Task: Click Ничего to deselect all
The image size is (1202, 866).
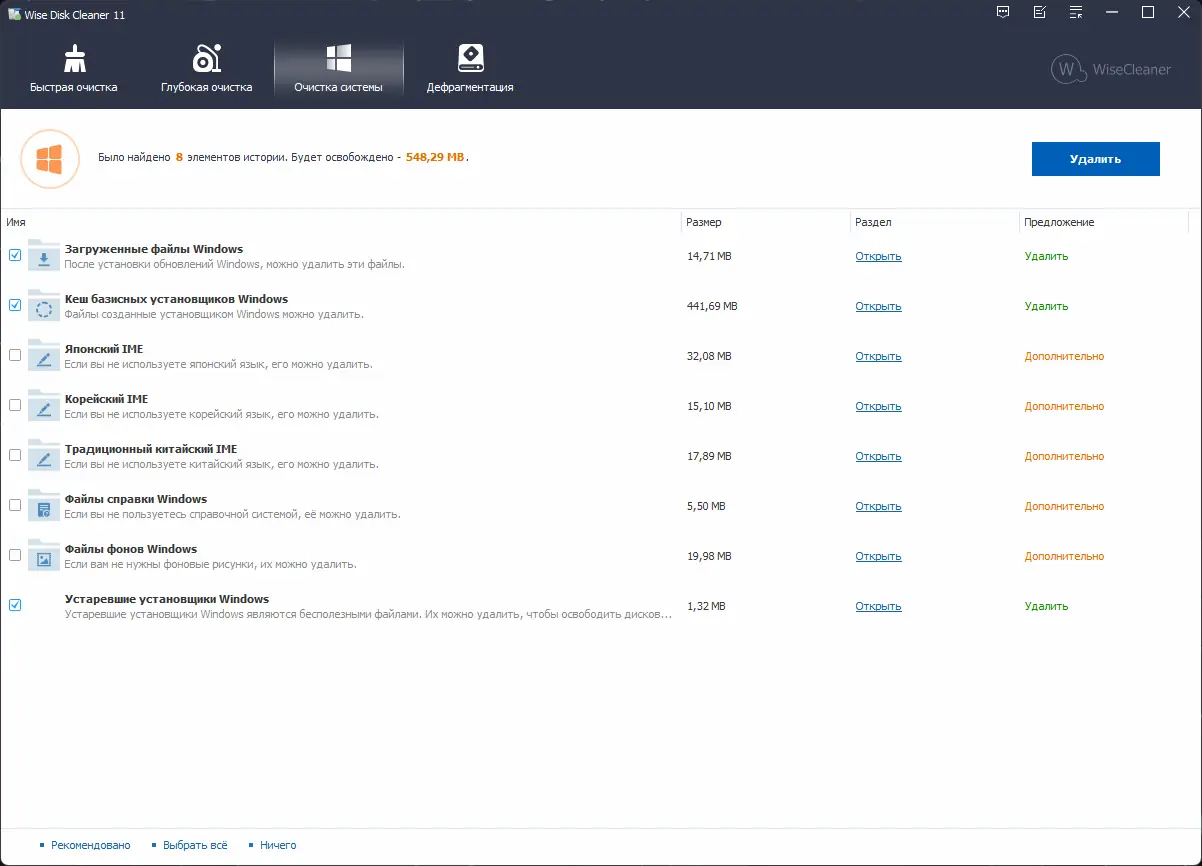Action: [278, 845]
